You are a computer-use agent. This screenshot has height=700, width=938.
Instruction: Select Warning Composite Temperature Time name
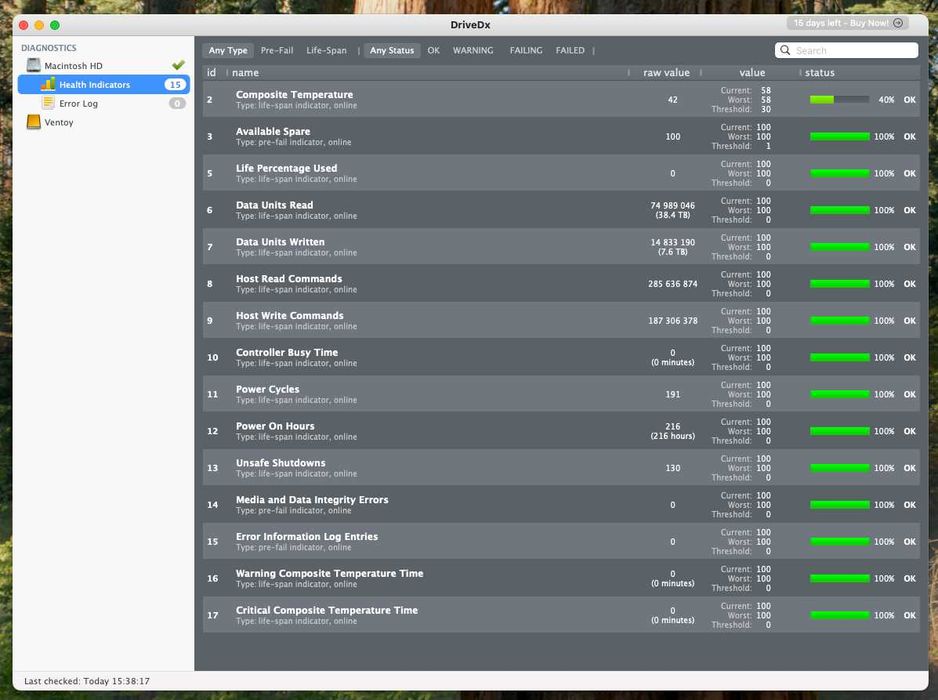coord(329,573)
